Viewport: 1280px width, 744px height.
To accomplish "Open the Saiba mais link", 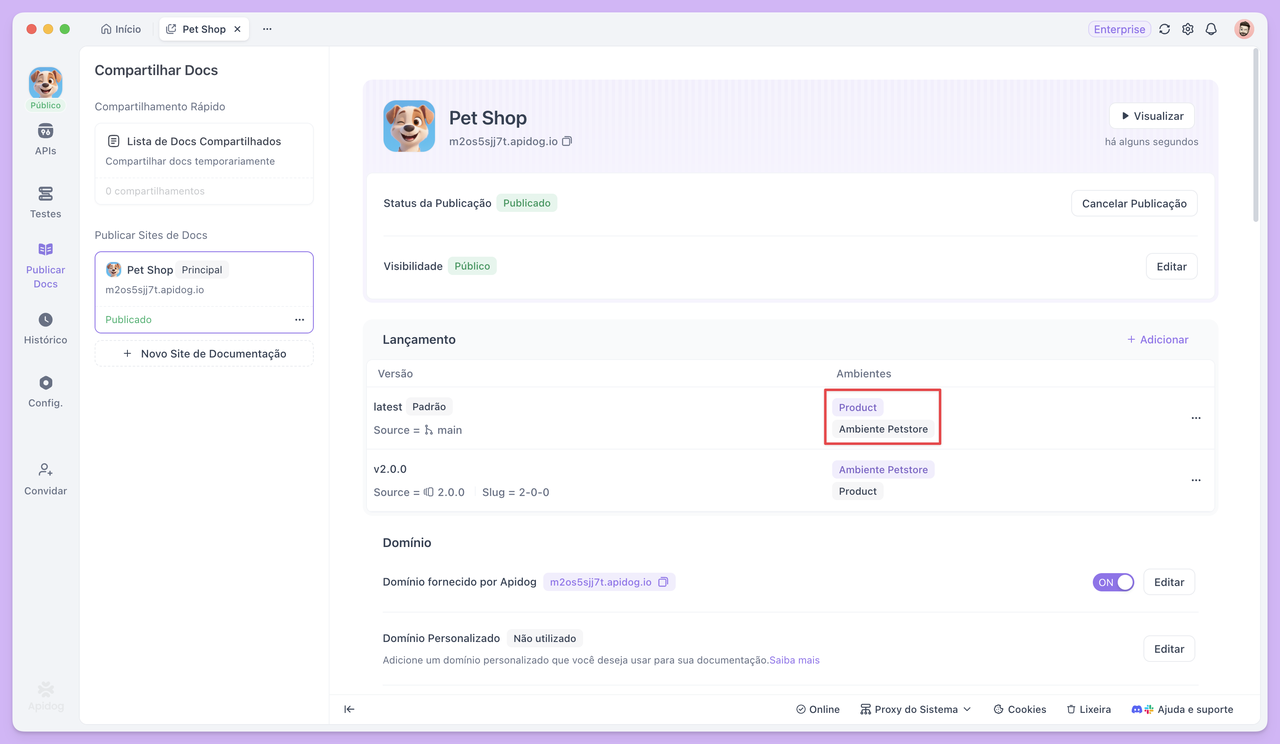I will pyautogui.click(x=795, y=660).
